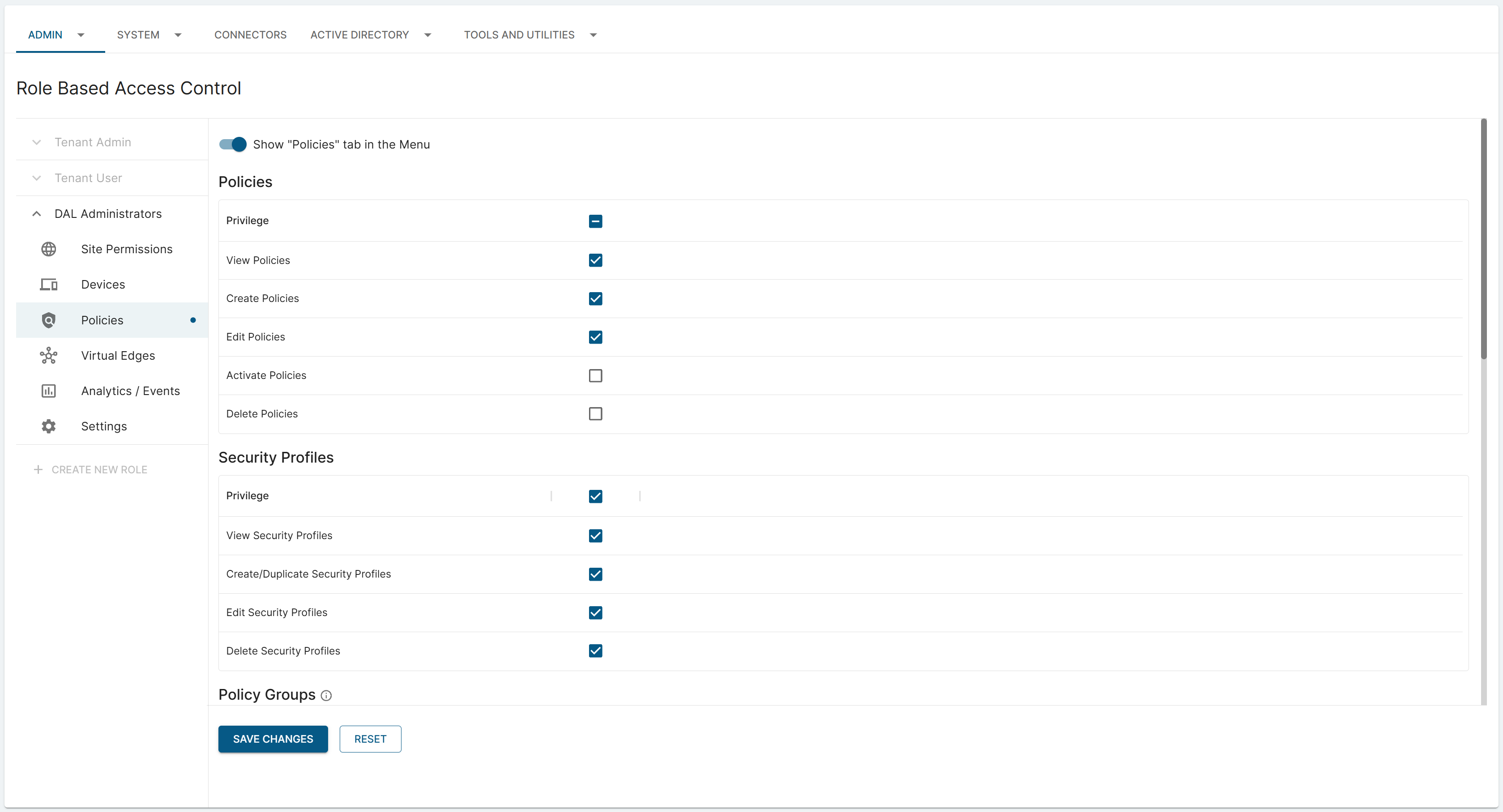1503x812 pixels.
Task: Check the Delete Policies checkbox
Action: click(x=595, y=413)
